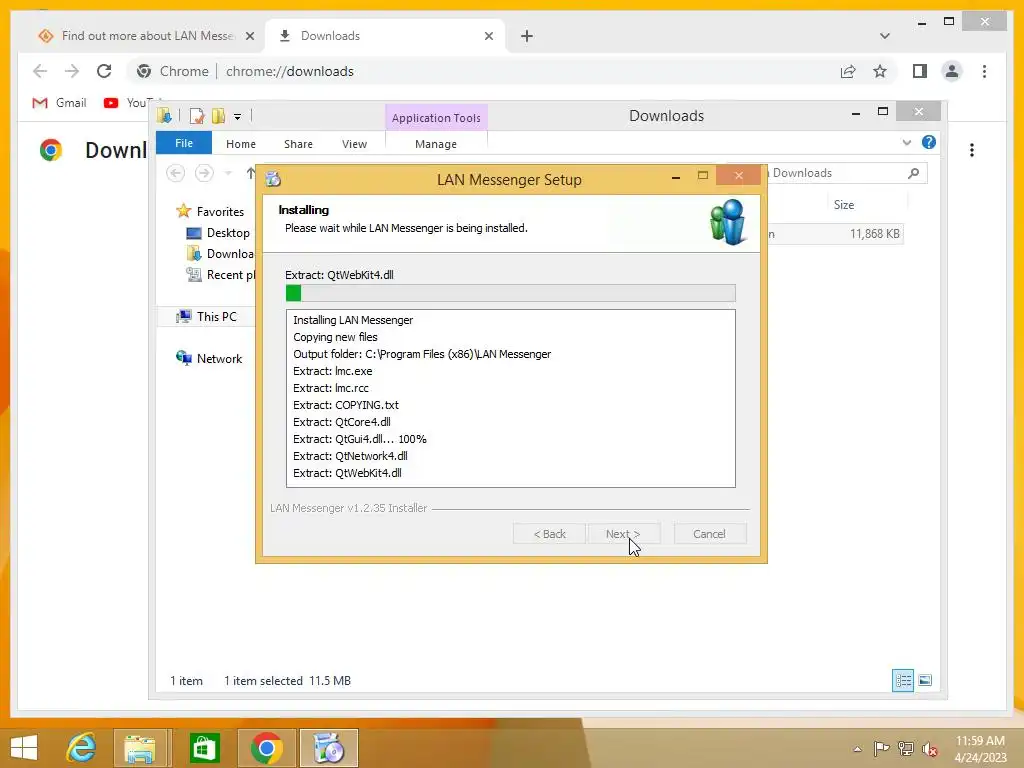Screen dimensions: 1024x768
Task: Open Explorer recent locations dropdown arrow
Action: click(228, 173)
